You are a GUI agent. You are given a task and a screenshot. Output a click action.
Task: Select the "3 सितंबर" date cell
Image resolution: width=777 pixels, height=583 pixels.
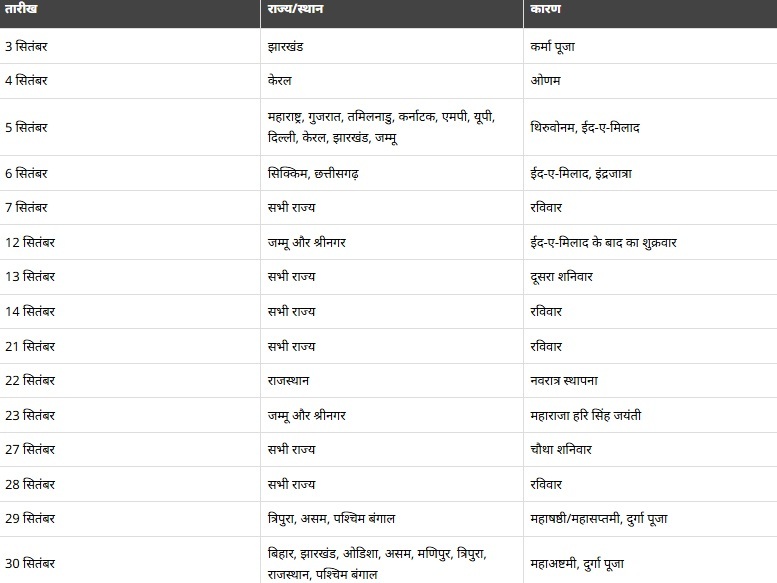point(29,46)
